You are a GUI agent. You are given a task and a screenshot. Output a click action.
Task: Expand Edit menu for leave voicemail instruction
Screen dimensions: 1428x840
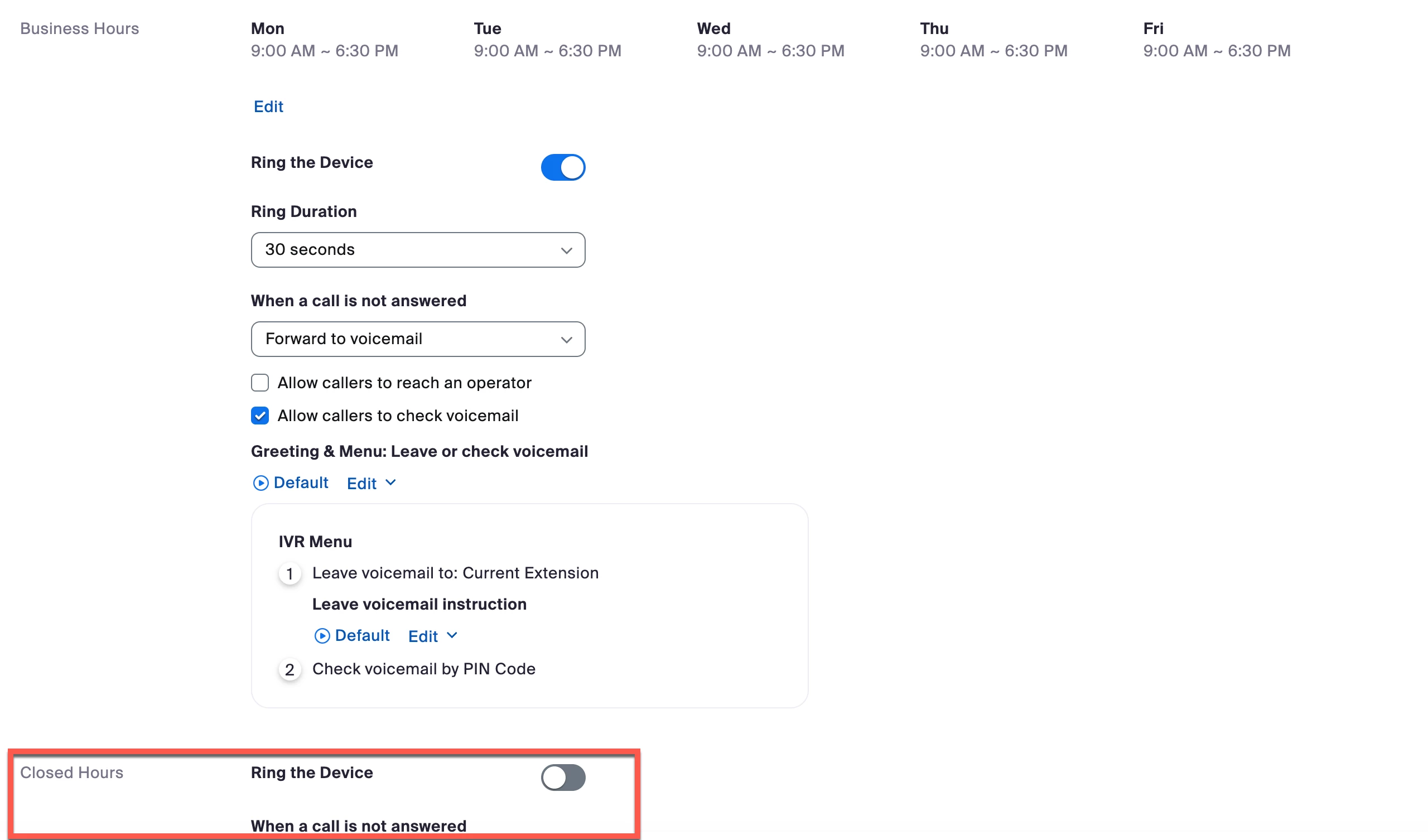click(x=432, y=636)
